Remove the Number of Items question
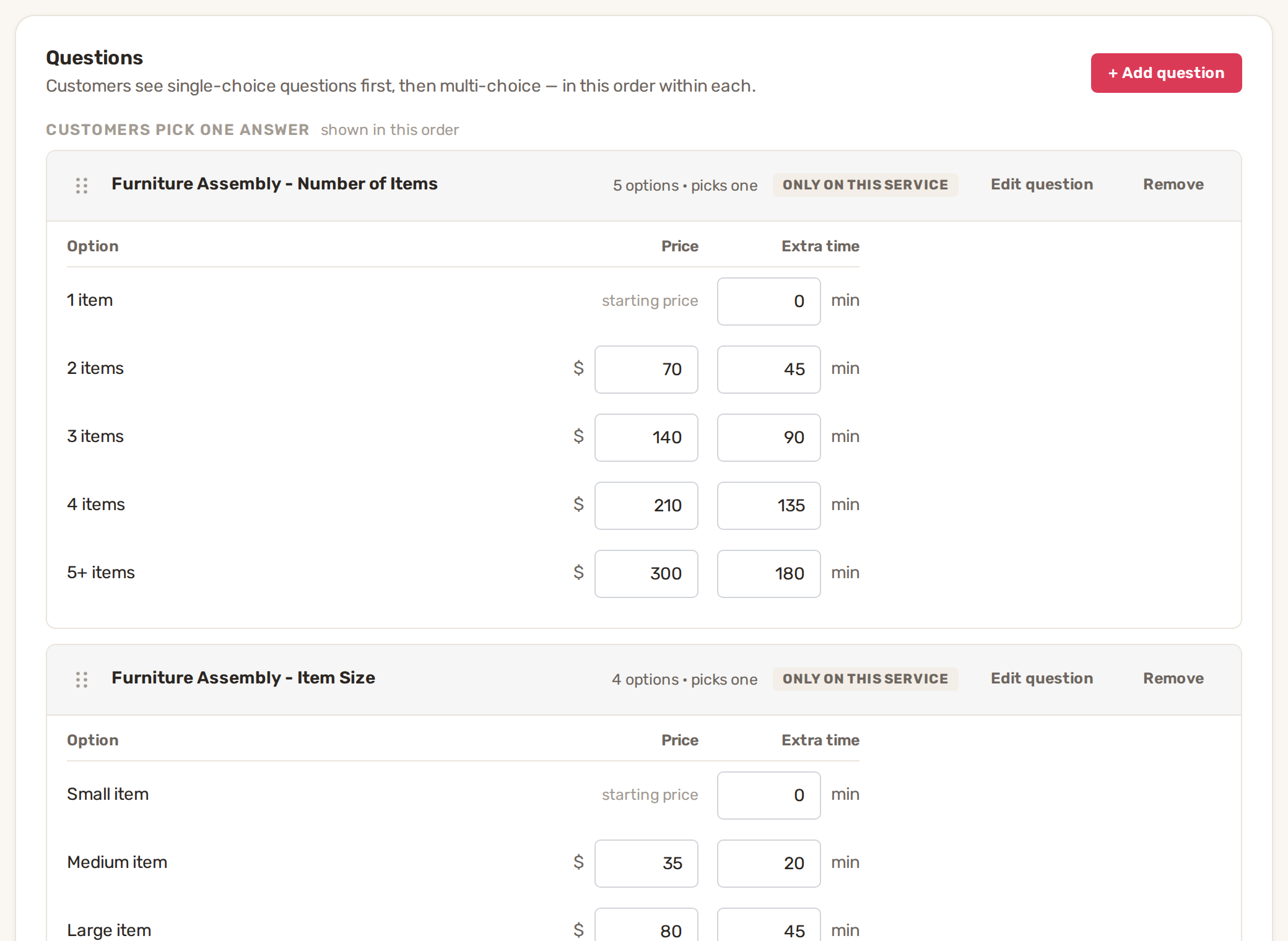1288x941 pixels. (1173, 184)
